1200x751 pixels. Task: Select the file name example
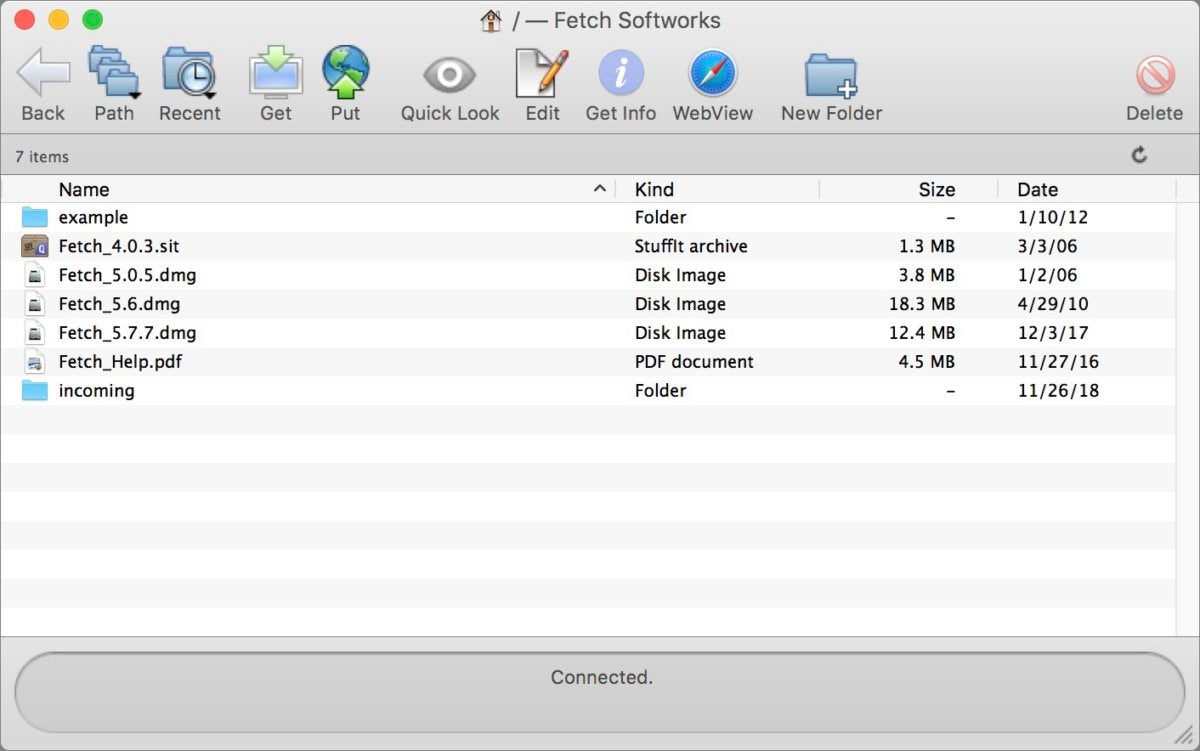(93, 217)
